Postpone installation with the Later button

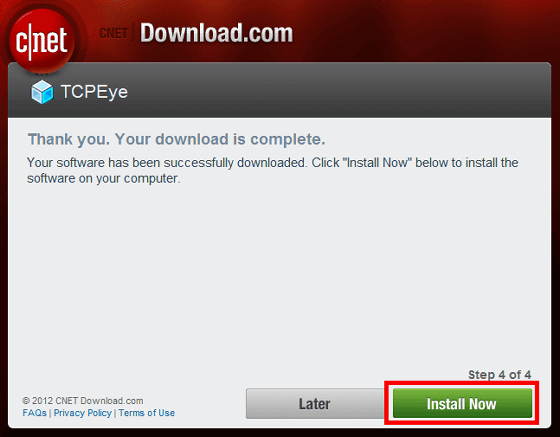pyautogui.click(x=315, y=403)
